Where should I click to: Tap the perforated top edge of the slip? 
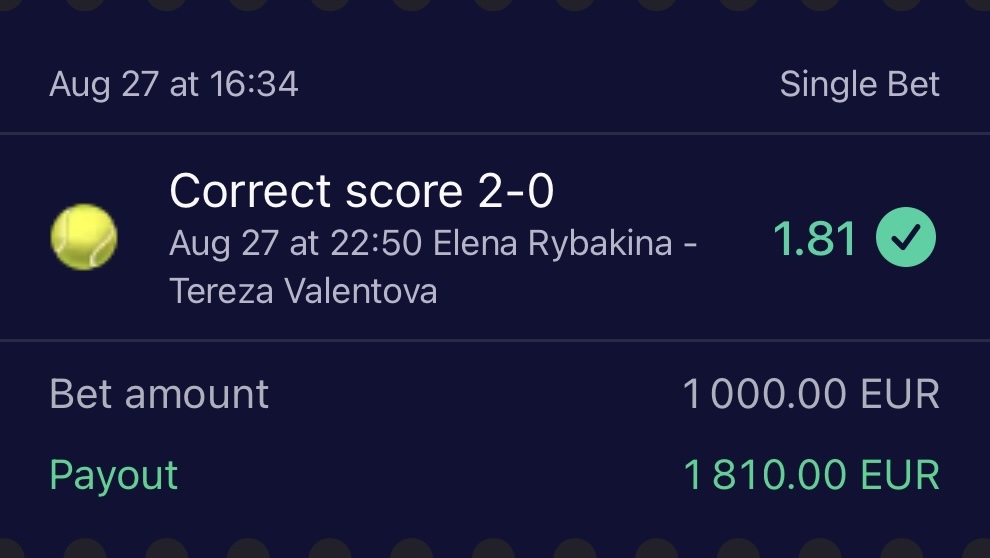pyautogui.click(x=495, y=5)
